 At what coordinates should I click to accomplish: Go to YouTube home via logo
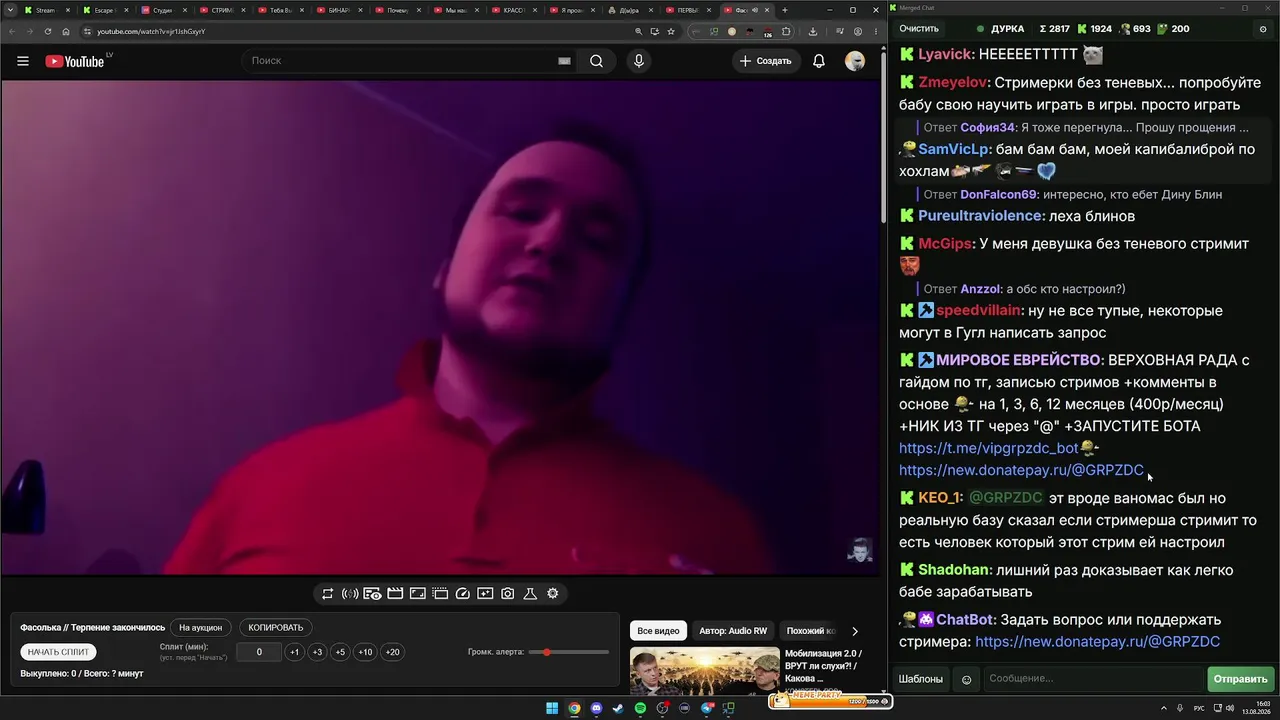(74, 61)
